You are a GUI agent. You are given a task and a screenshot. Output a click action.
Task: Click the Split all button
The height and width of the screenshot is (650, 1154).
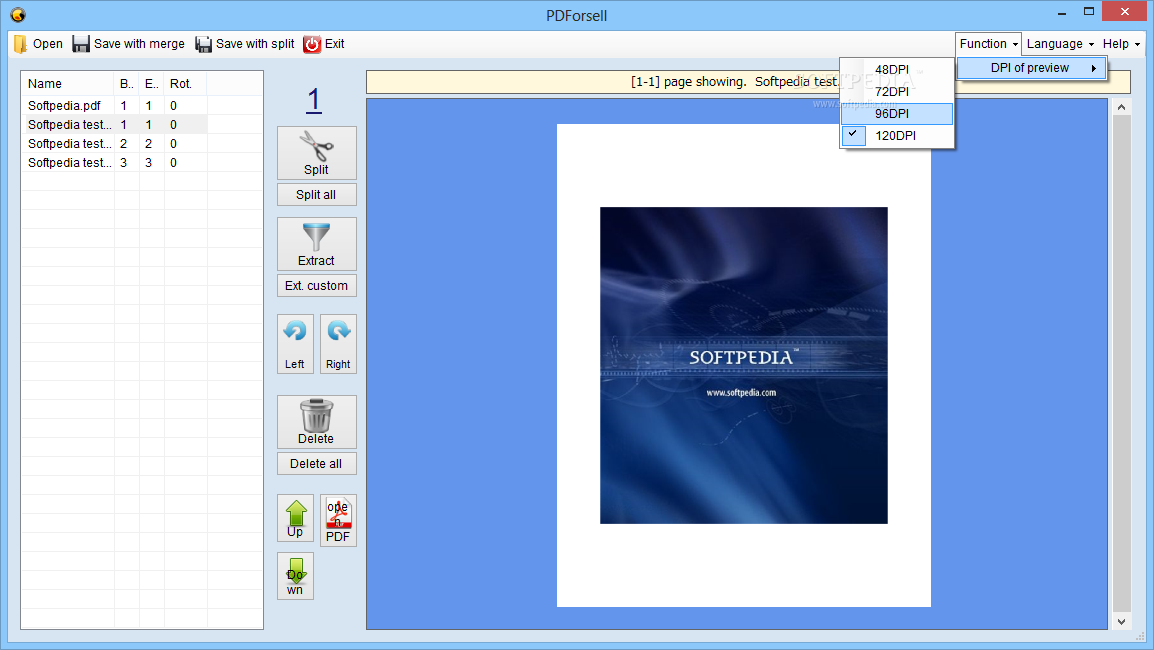click(x=316, y=194)
